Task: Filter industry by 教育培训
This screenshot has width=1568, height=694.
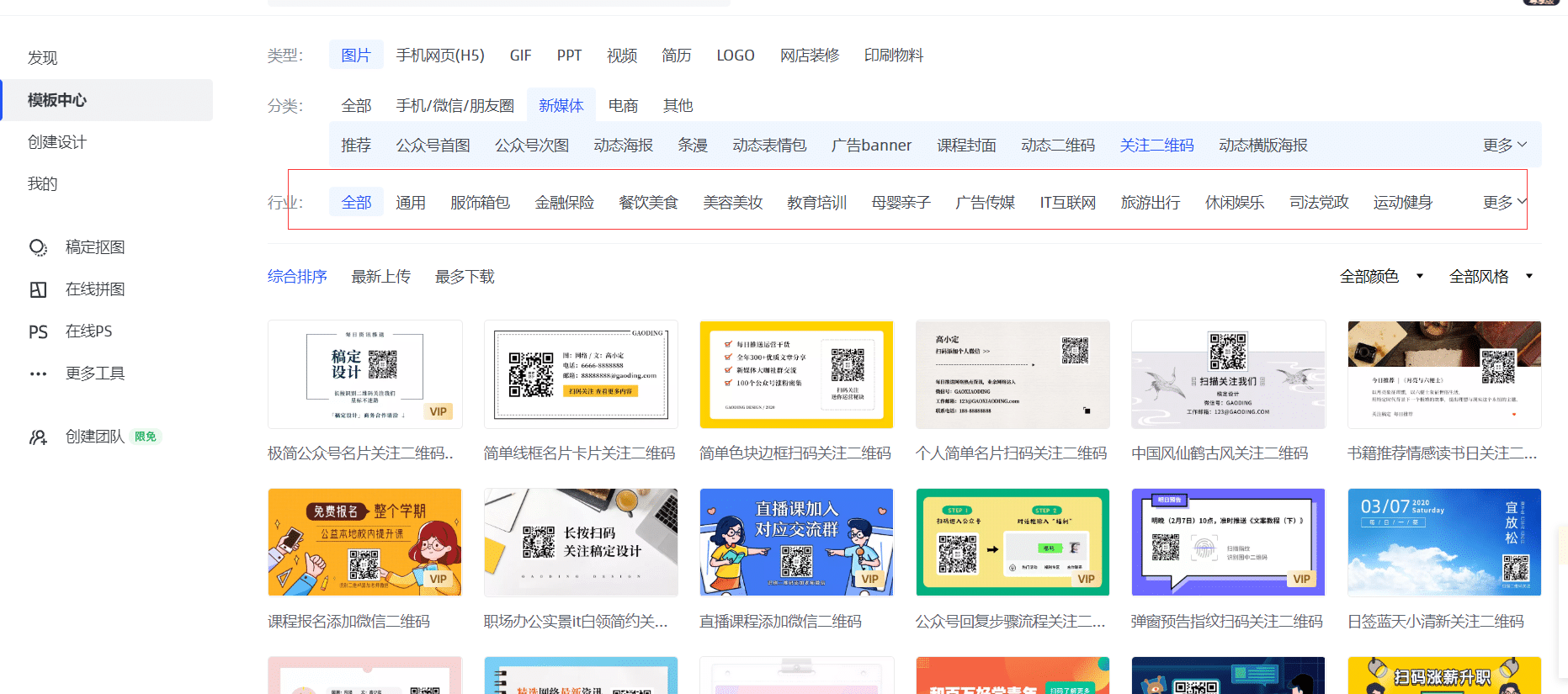Action: (x=817, y=203)
